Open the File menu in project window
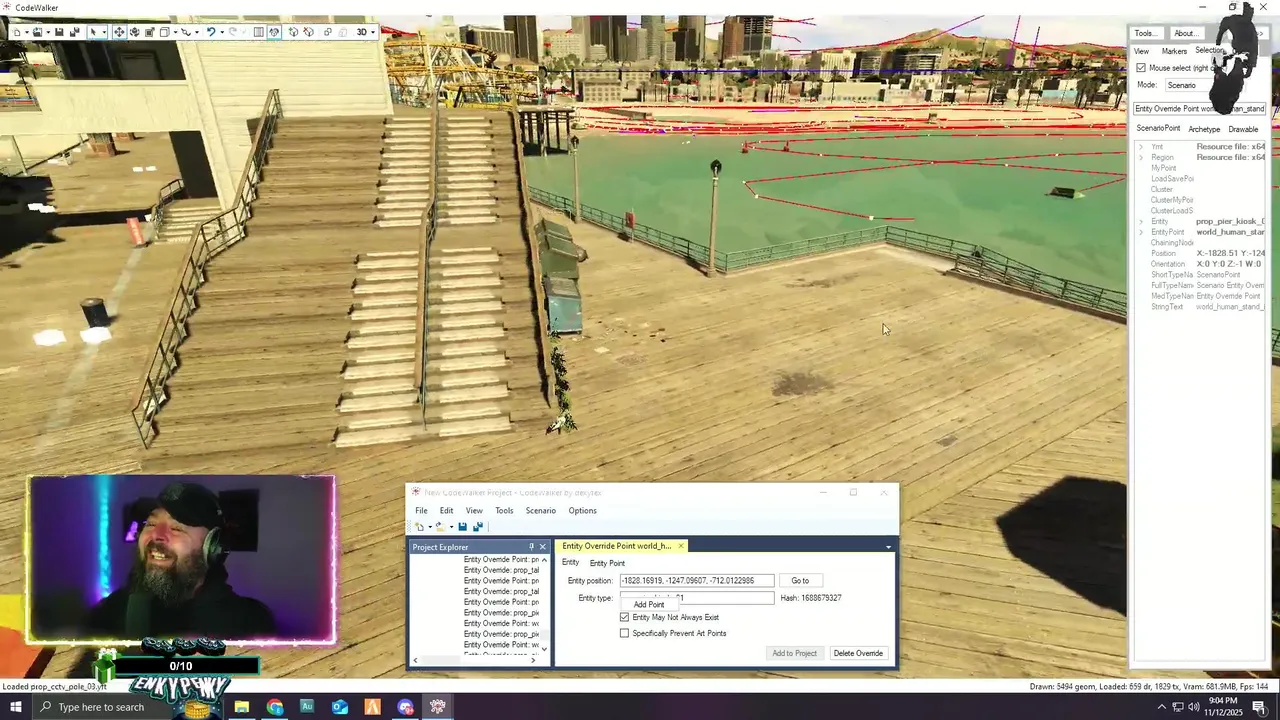 pos(421,510)
